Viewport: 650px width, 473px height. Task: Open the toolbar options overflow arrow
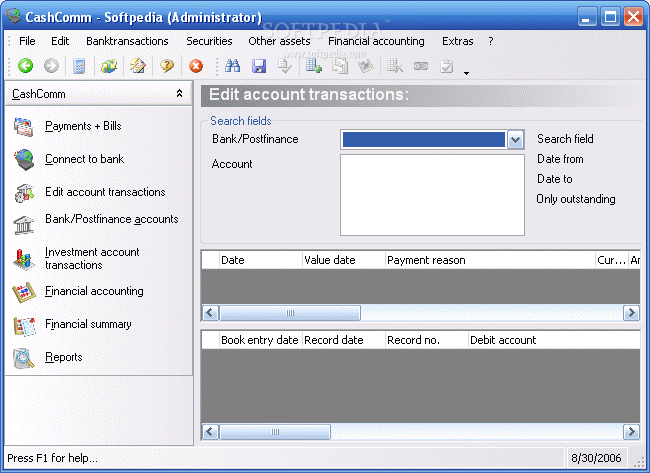point(466,73)
